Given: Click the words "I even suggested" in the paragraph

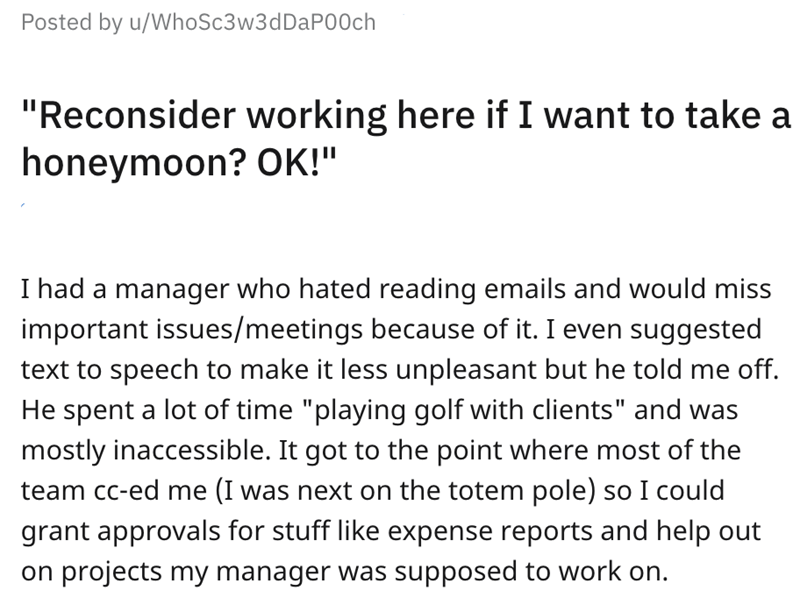Looking at the screenshot, I should click(654, 329).
